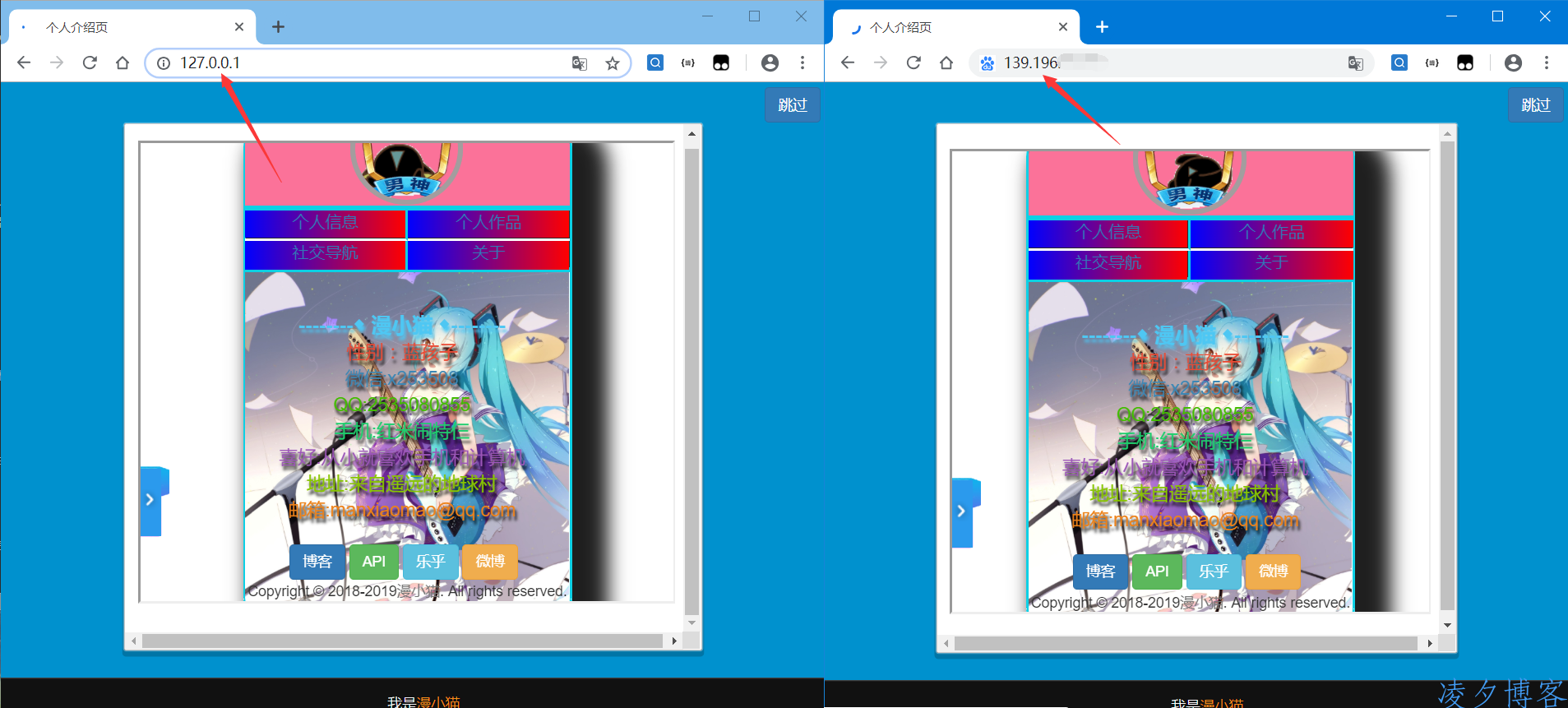
Task: Click scroll-down arrow in right frame scrollbar
Action: click(1448, 626)
